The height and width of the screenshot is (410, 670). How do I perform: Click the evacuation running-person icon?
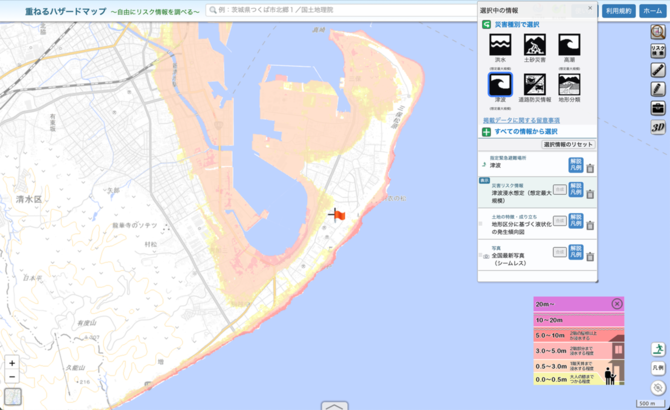click(658, 349)
